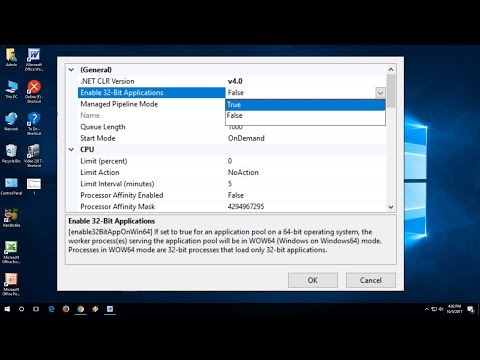Click the scroll down arrow of property grid
The width and height of the screenshot is (480, 360).
(x=391, y=207)
